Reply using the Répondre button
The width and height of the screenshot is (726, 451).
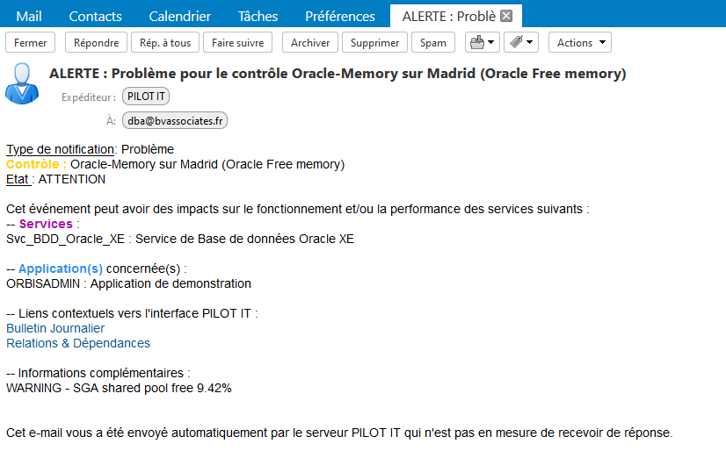pyautogui.click(x=96, y=43)
